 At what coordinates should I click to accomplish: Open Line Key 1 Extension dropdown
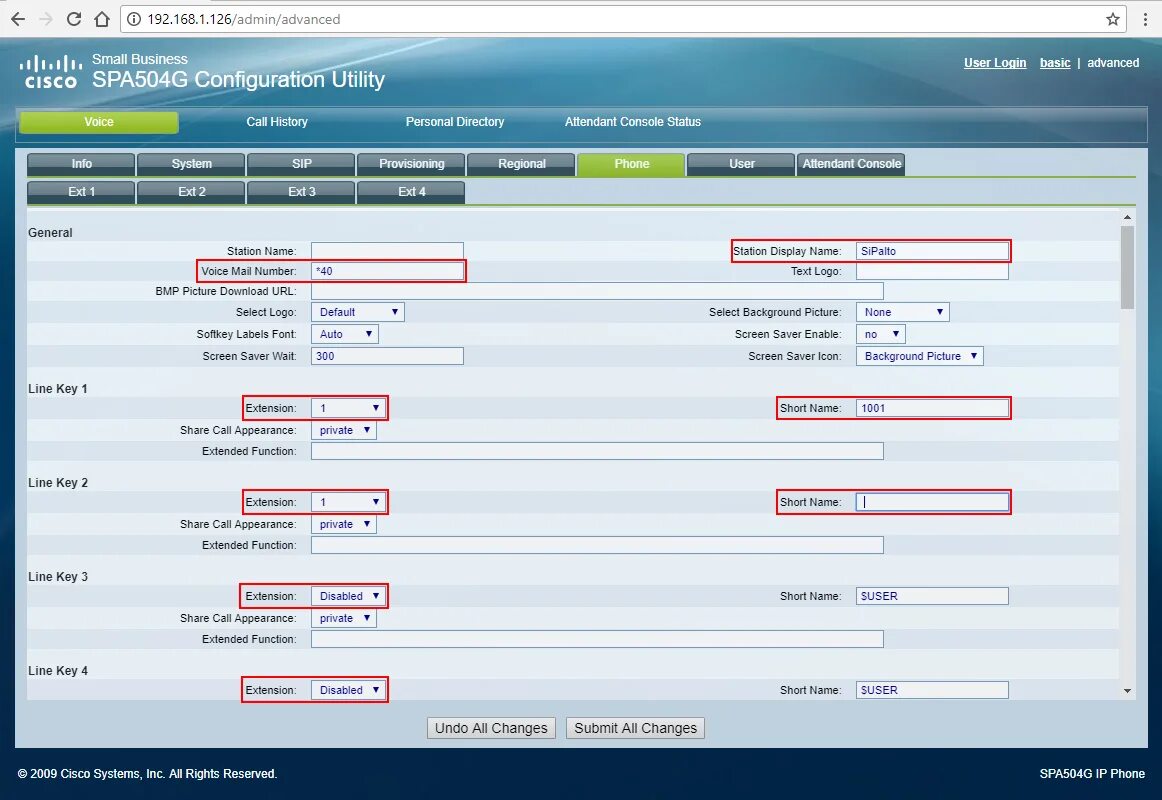click(348, 408)
